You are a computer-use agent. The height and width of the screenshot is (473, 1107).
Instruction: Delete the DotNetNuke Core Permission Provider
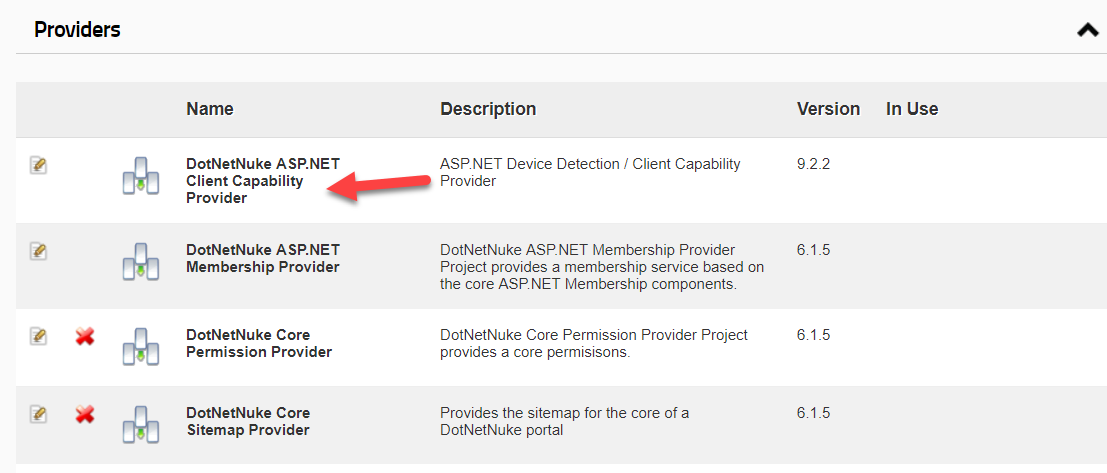click(85, 337)
